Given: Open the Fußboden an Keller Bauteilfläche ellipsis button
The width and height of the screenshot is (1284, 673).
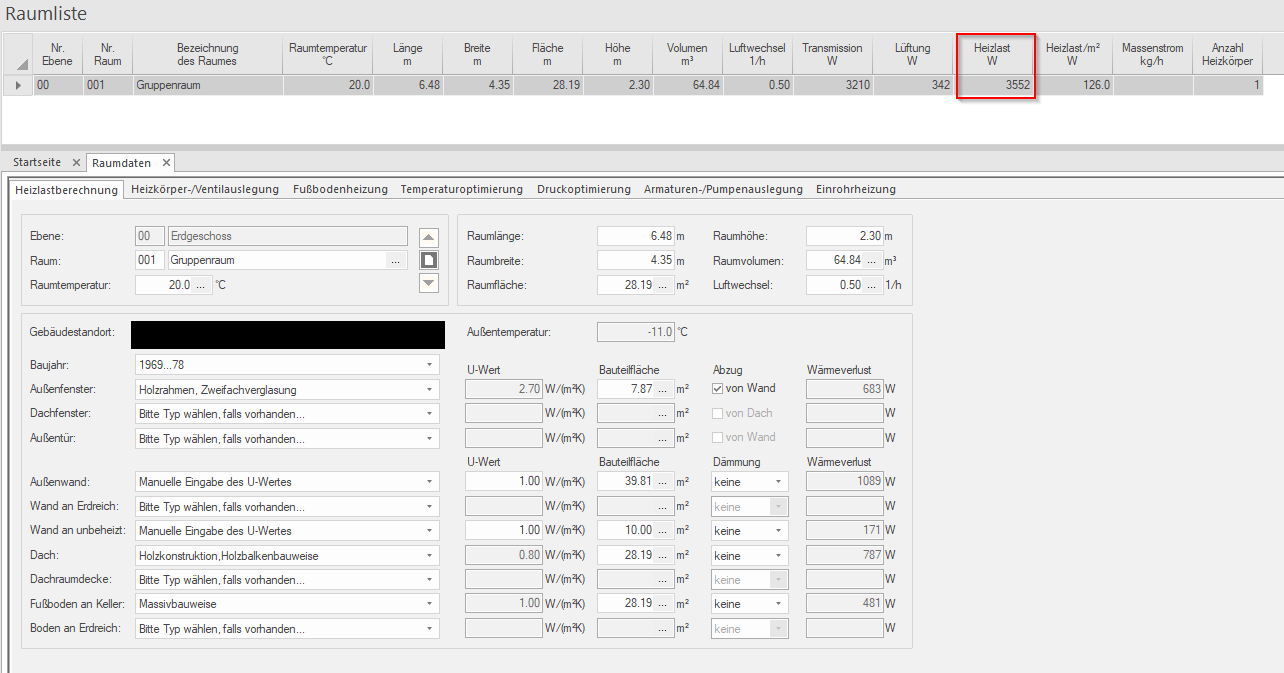Looking at the screenshot, I should coord(662,604).
